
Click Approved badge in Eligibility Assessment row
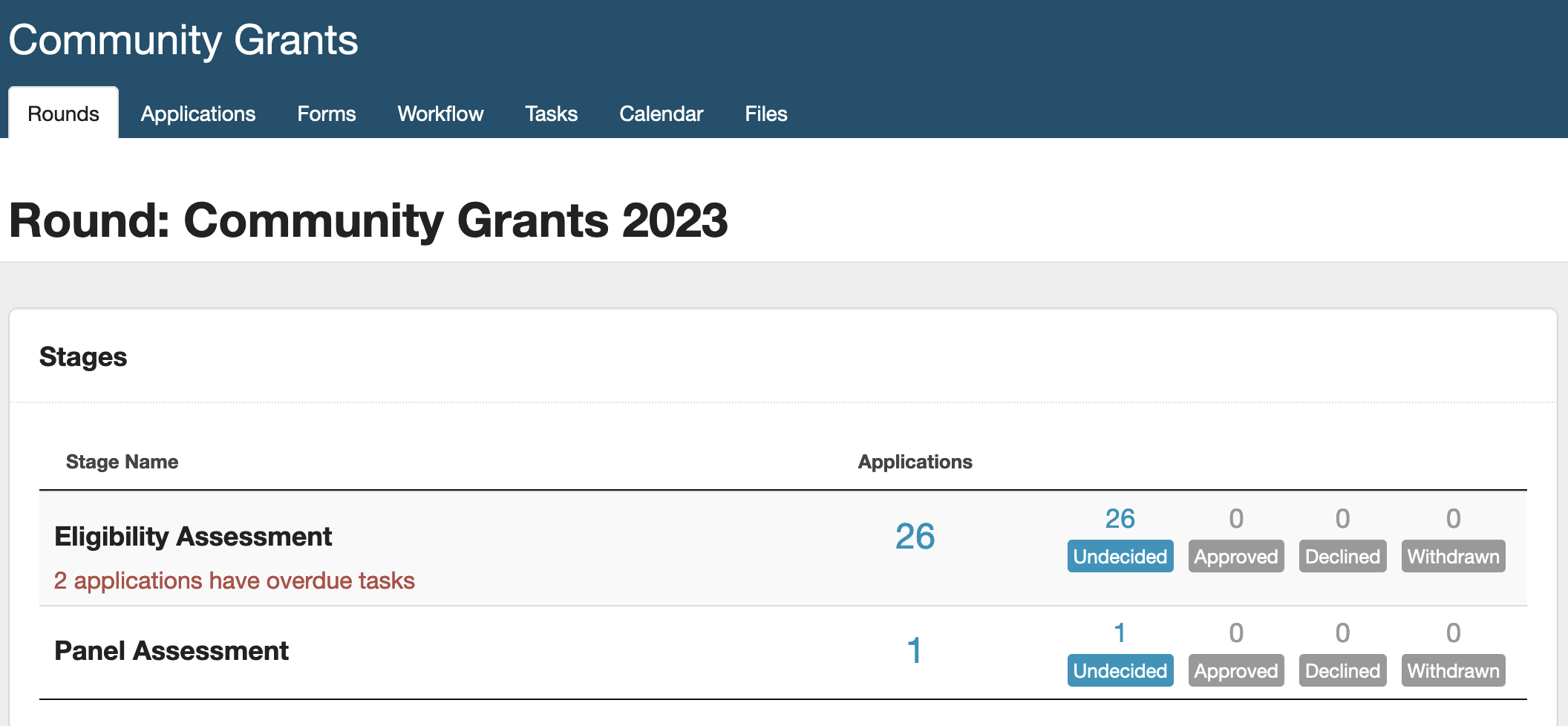tap(1235, 556)
